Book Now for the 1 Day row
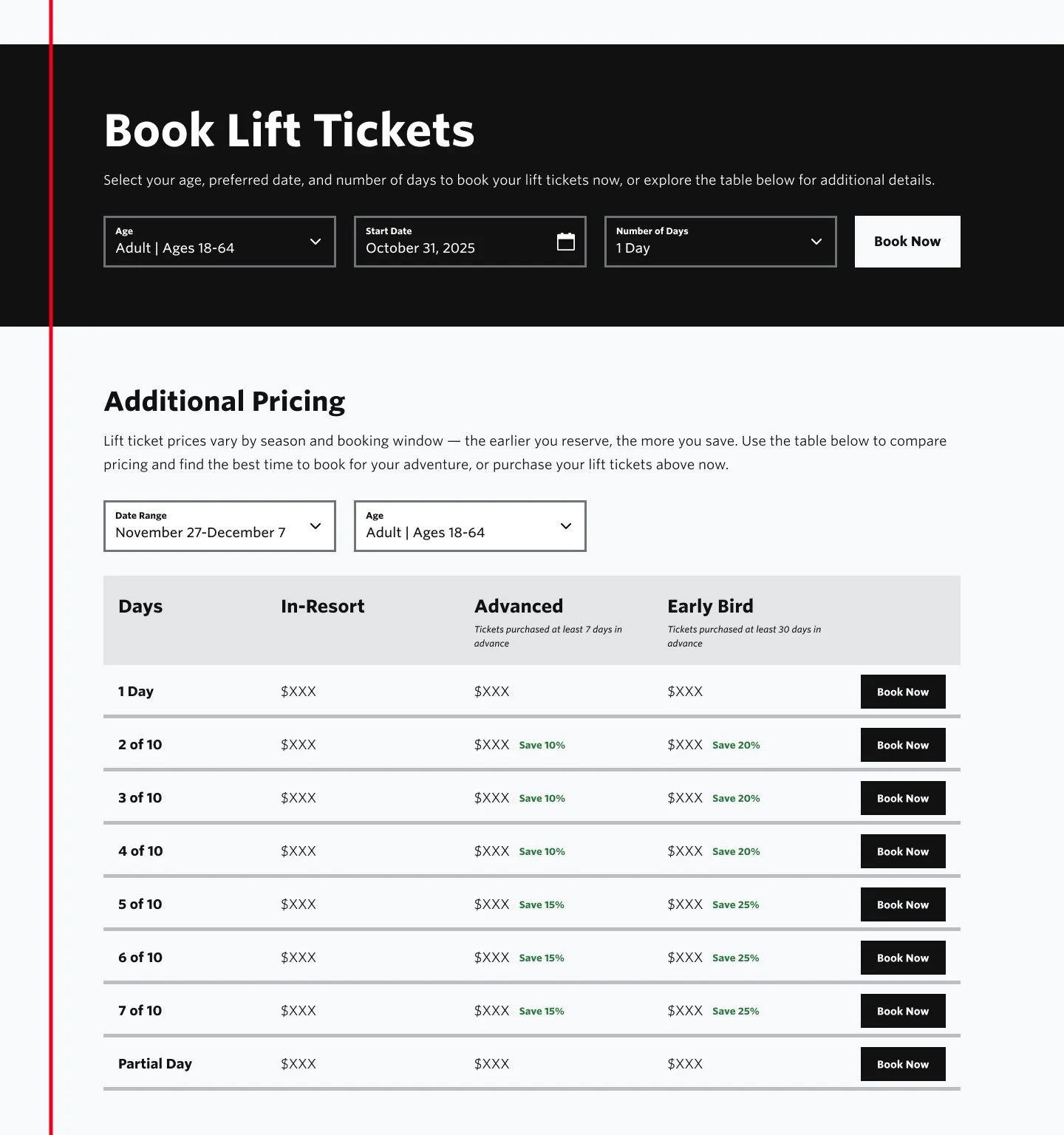 pyautogui.click(x=903, y=692)
